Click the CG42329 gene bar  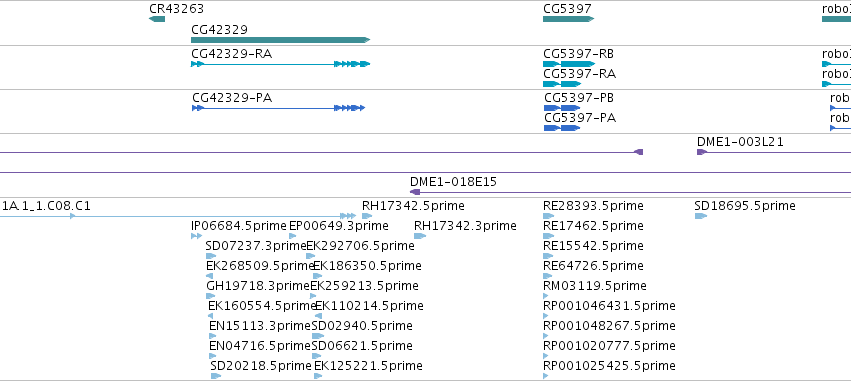coord(281,40)
